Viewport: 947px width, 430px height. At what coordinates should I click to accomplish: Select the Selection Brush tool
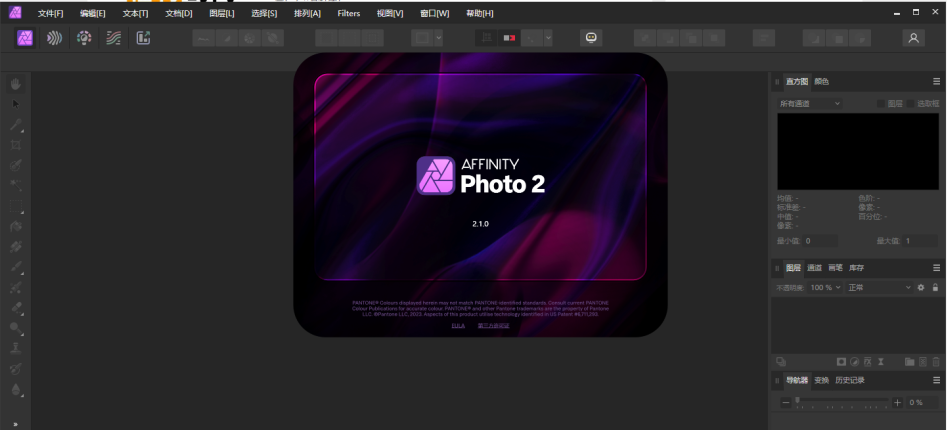coord(16,165)
